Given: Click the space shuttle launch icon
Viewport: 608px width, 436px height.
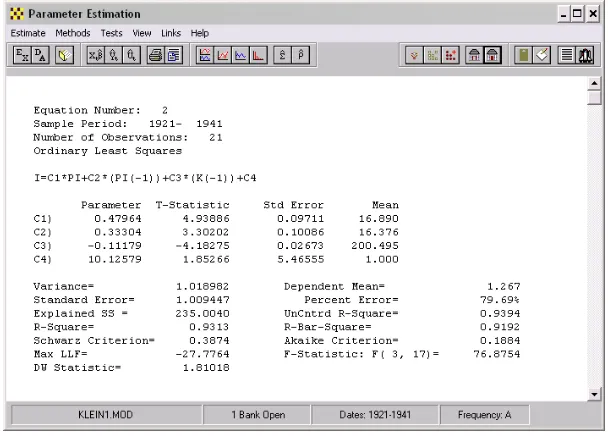Looking at the screenshot, I should point(585,55).
